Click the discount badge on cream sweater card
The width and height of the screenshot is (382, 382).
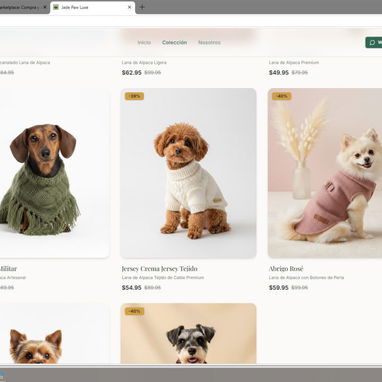[134, 96]
